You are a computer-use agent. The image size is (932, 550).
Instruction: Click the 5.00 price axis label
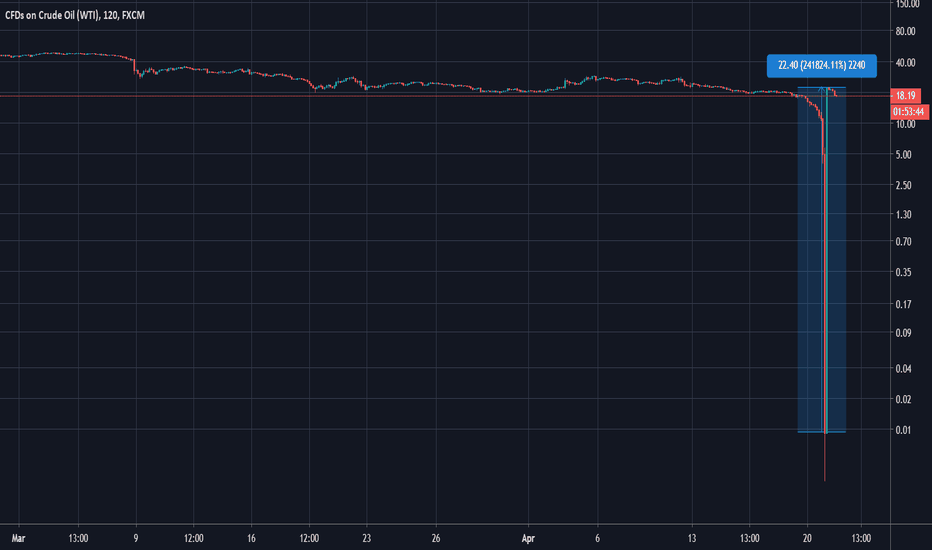click(x=903, y=155)
